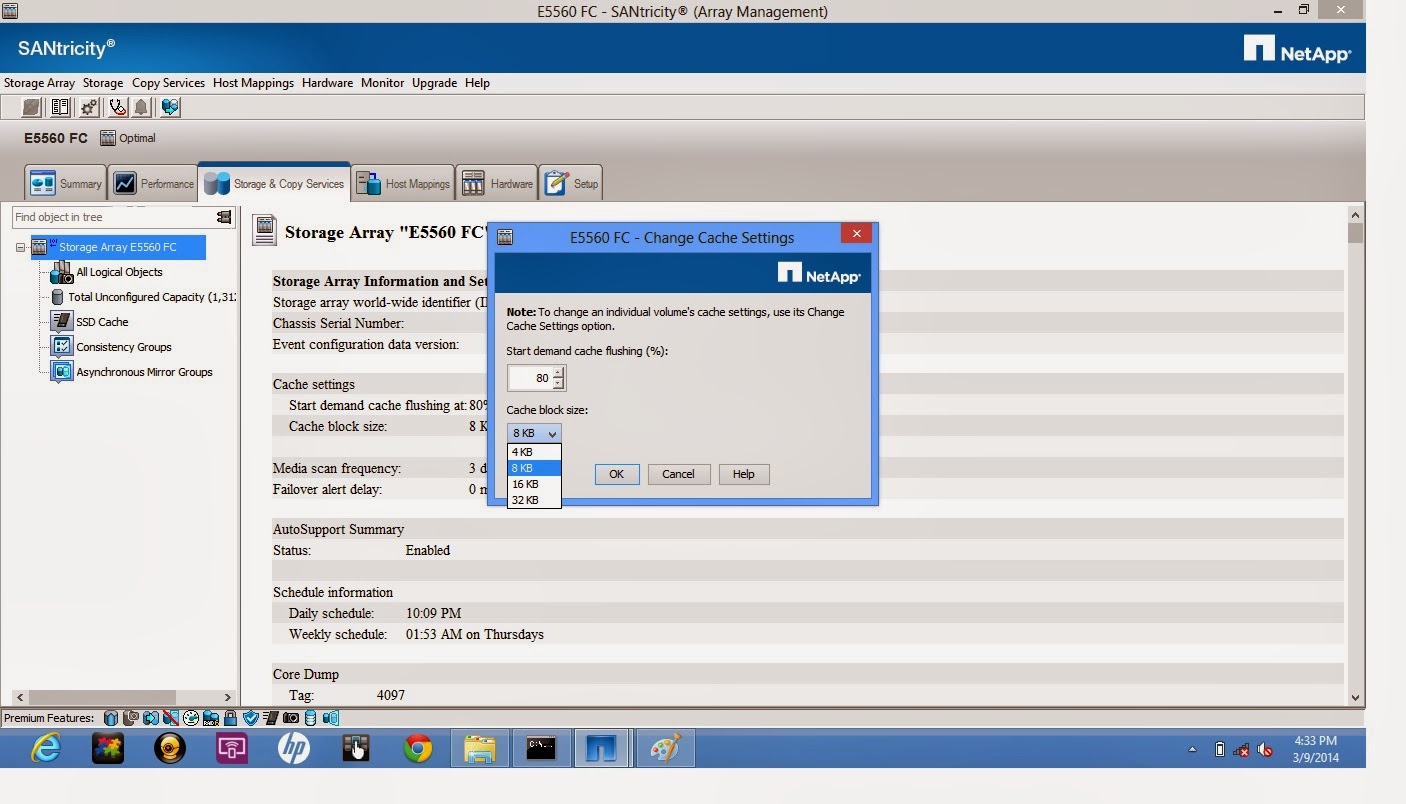This screenshot has width=1406, height=804.
Task: Click the gauge icon in Premium Features bar
Action: [x=190, y=718]
